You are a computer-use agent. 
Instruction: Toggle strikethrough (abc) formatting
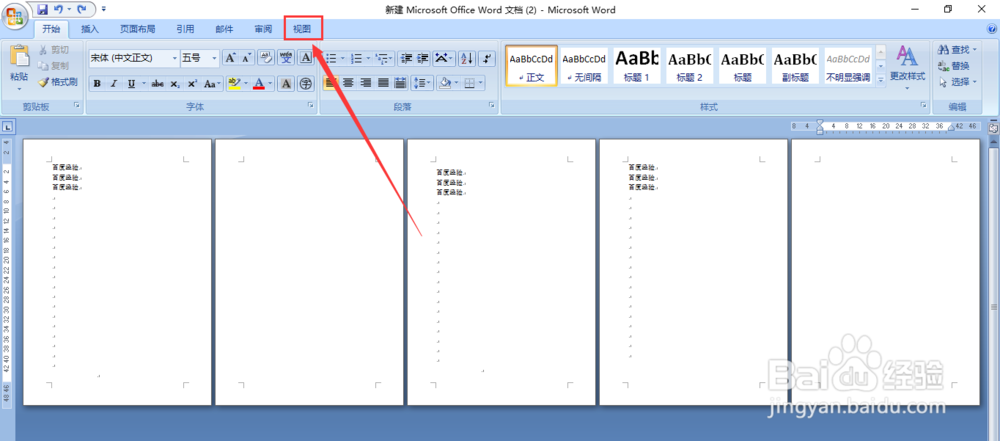coord(158,84)
